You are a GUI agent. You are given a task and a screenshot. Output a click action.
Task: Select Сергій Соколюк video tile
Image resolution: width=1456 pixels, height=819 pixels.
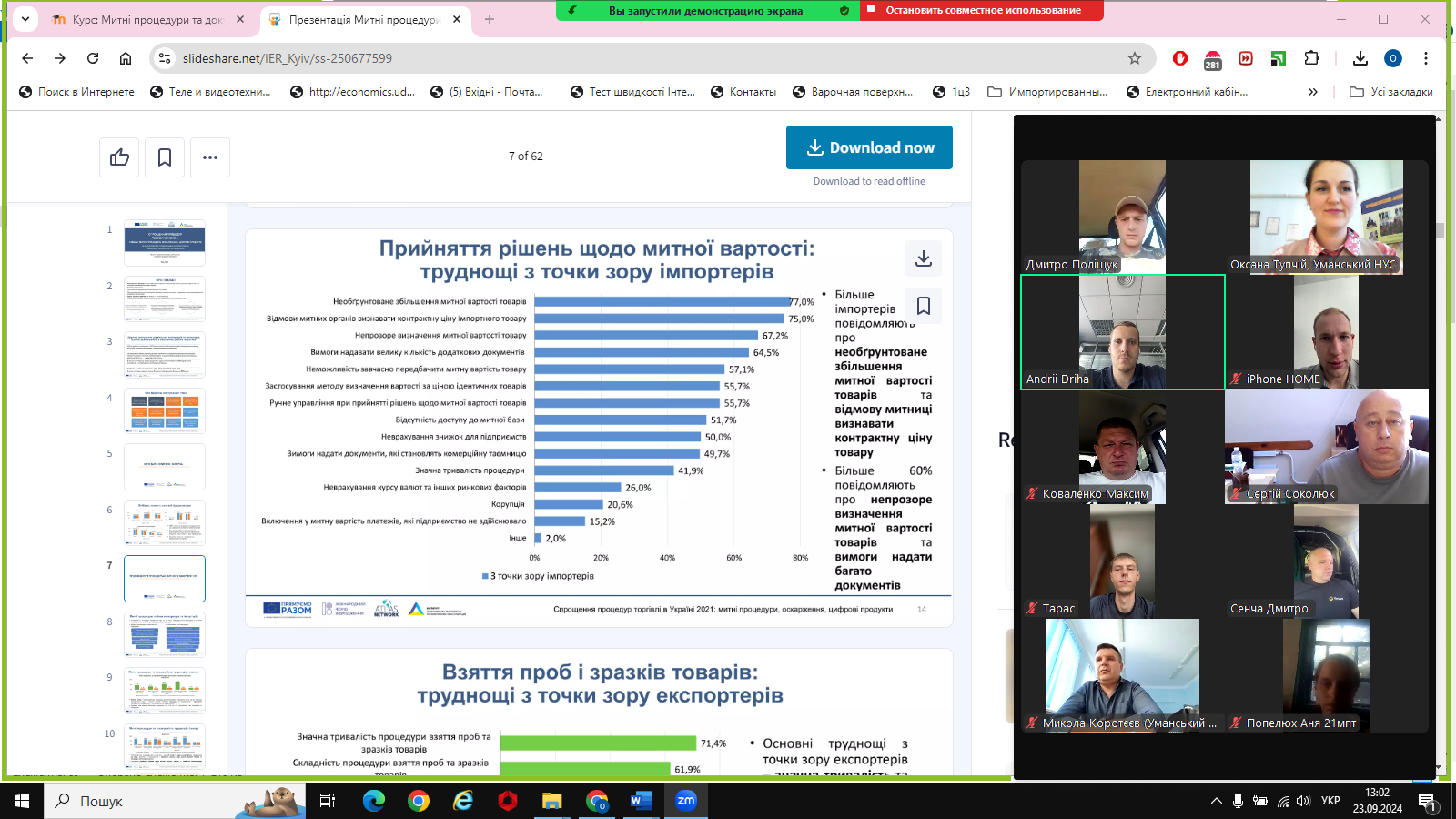pyautogui.click(x=1327, y=447)
